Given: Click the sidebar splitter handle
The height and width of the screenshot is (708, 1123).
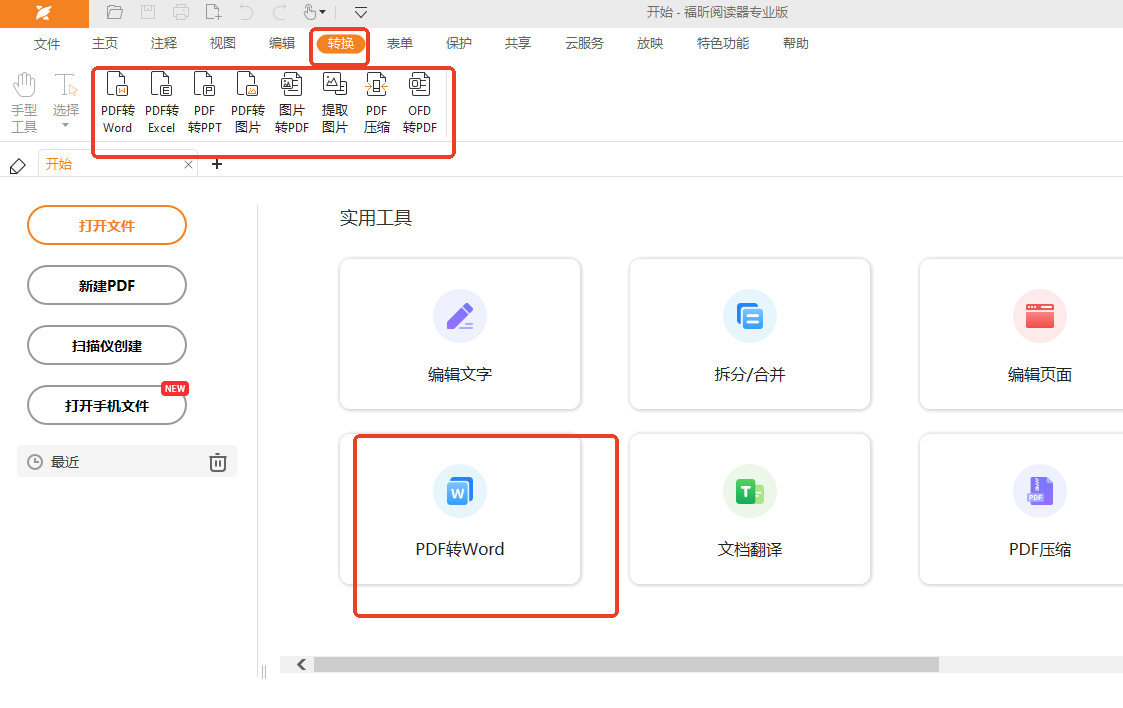Looking at the screenshot, I should (264, 671).
